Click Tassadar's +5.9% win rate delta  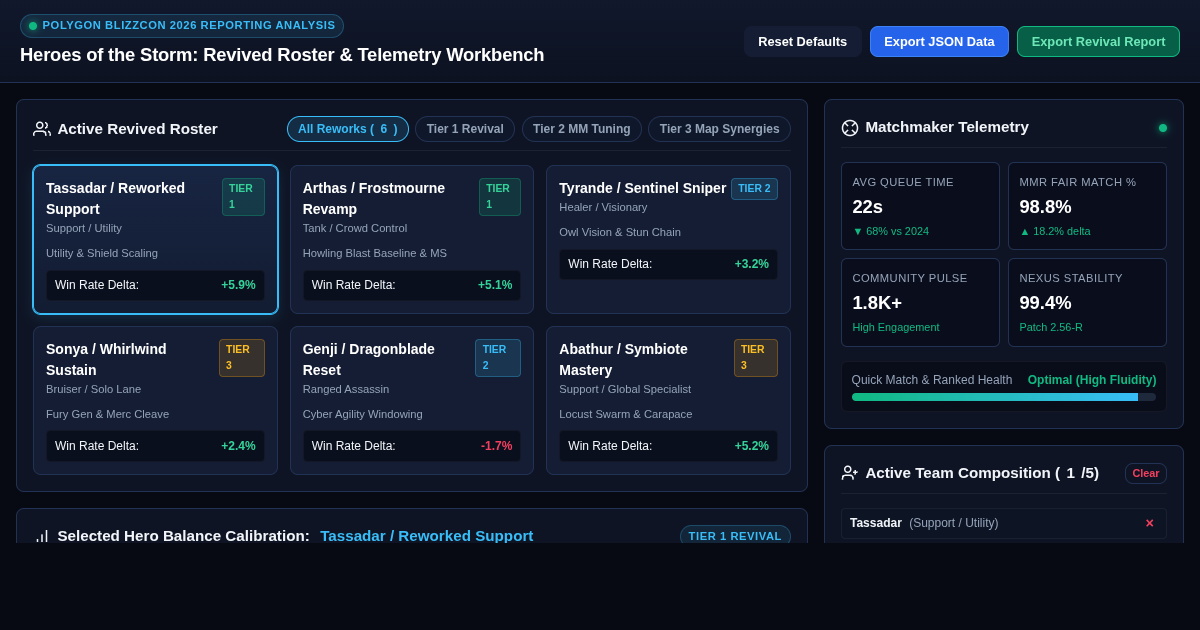tap(238, 285)
